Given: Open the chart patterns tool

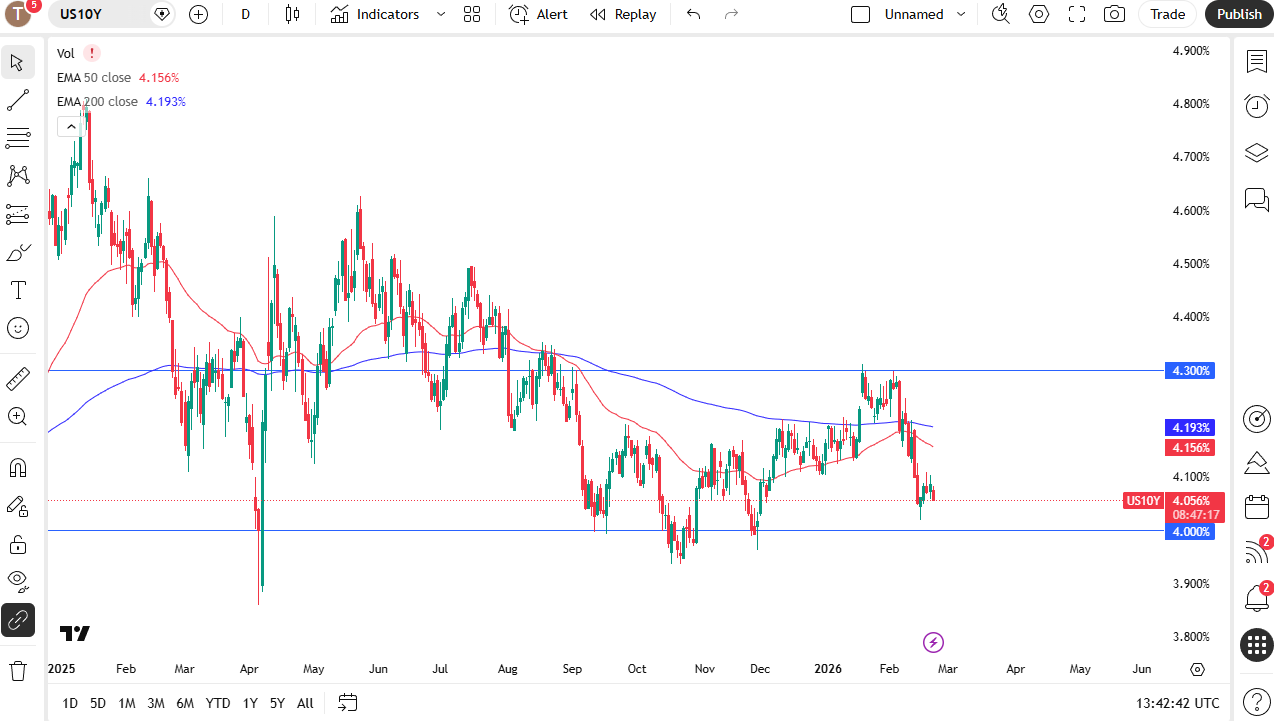Looking at the screenshot, I should click(x=18, y=176).
